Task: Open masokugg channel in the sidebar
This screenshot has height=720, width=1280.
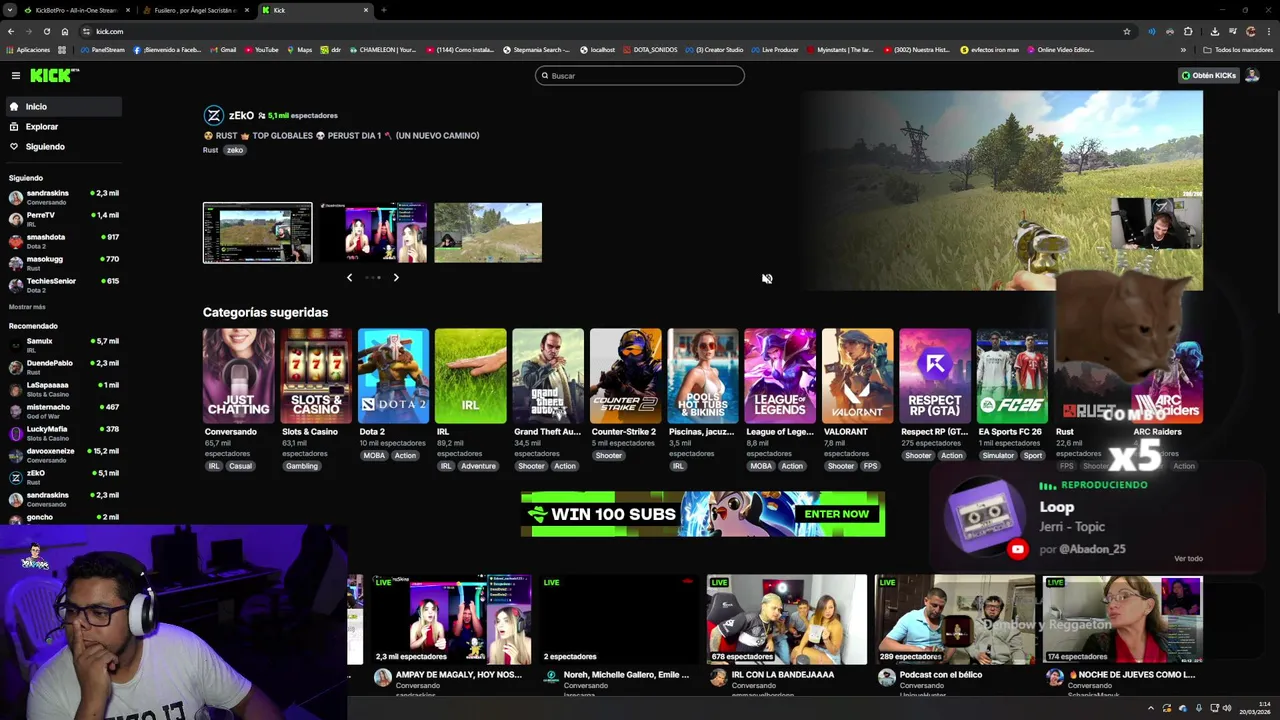Action: pos(62,263)
